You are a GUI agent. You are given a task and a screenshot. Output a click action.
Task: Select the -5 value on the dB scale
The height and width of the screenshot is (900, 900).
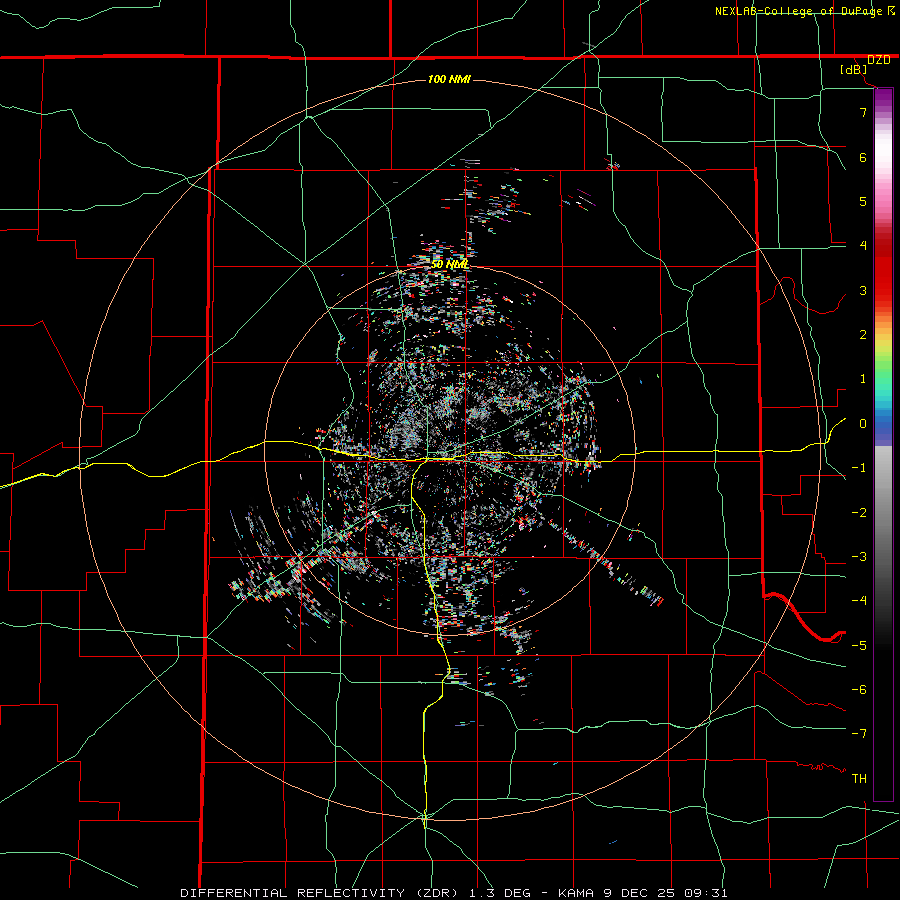[x=859, y=646]
